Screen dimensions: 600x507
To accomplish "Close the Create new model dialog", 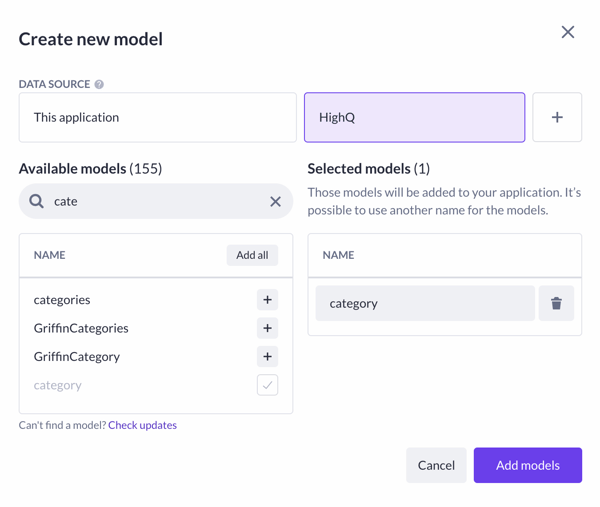I will [568, 32].
